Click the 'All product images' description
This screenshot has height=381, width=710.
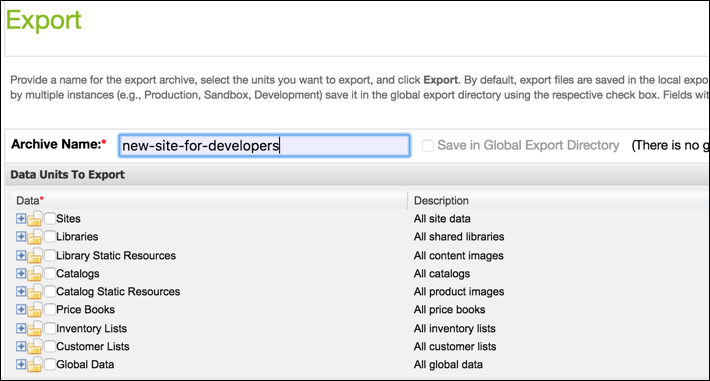coord(459,292)
